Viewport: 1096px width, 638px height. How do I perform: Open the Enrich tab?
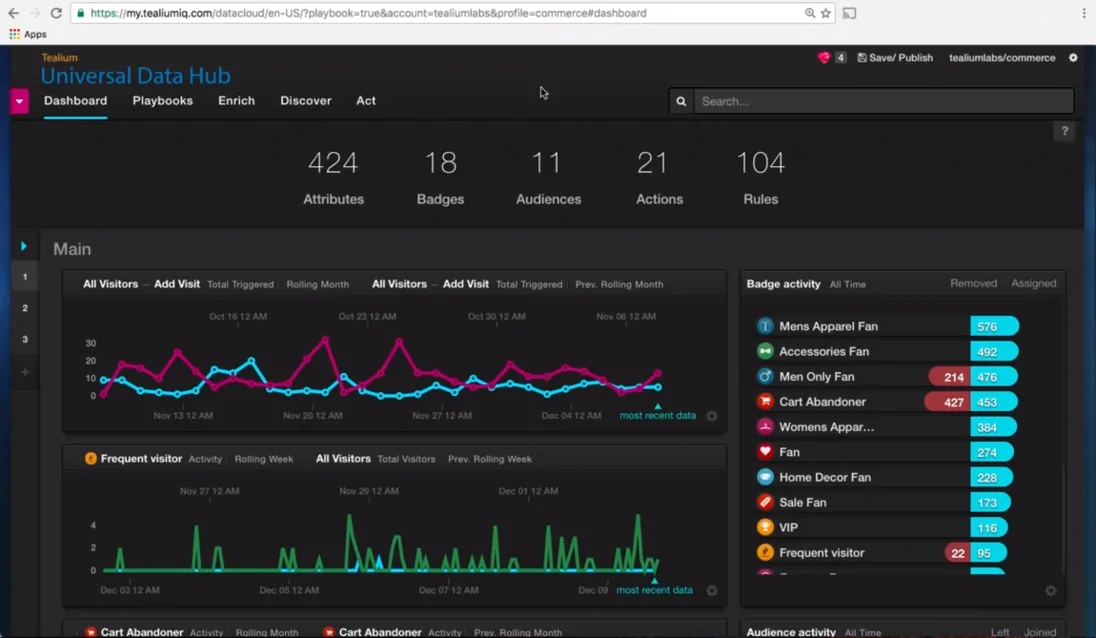pos(236,101)
